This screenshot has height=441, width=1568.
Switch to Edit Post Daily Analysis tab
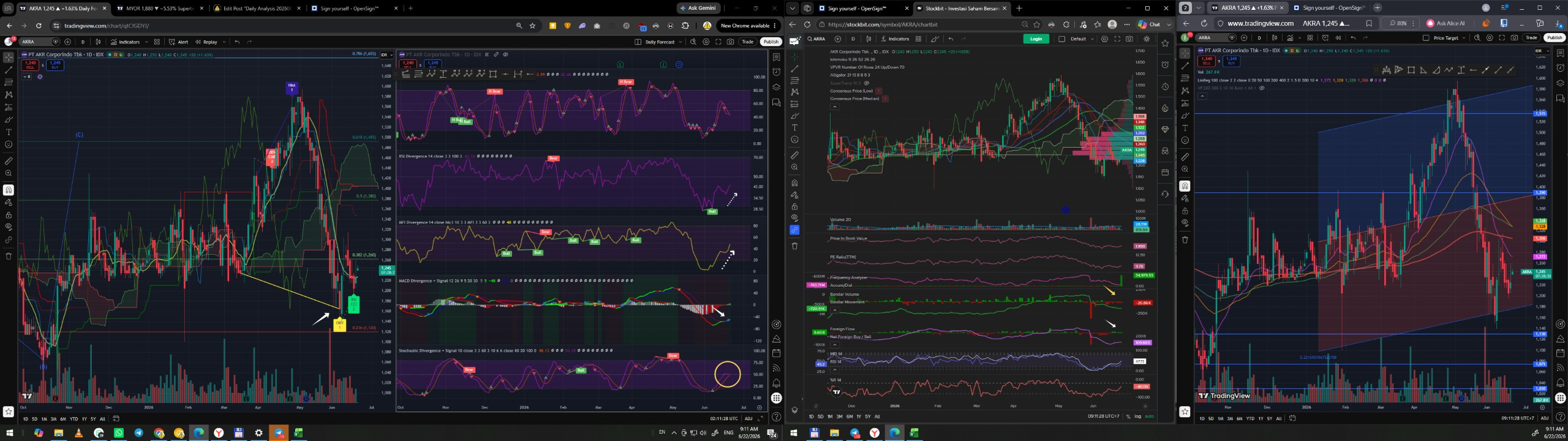pos(257,9)
